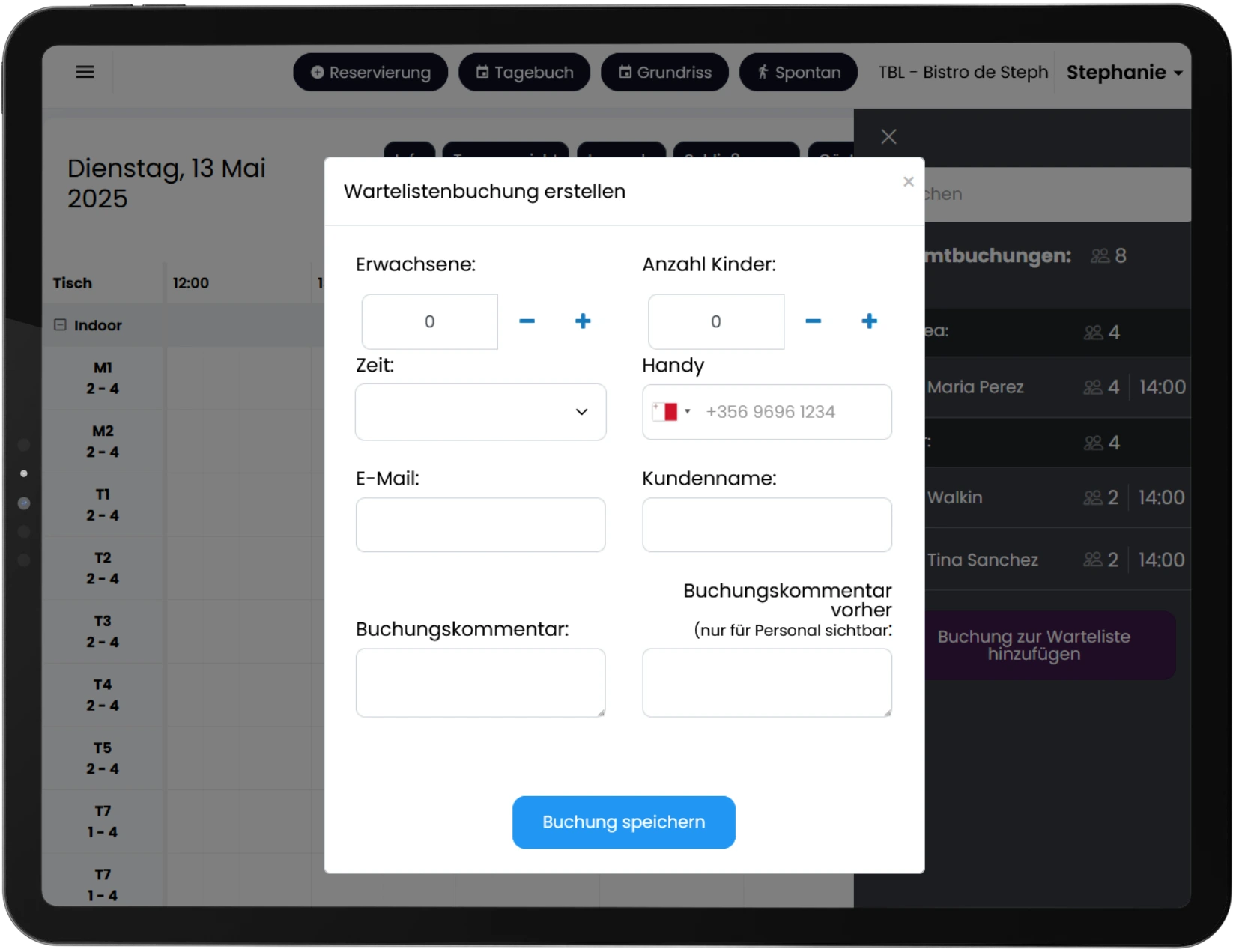The height and width of the screenshot is (952, 1239).
Task: Open the Tagebuch view
Action: point(524,72)
